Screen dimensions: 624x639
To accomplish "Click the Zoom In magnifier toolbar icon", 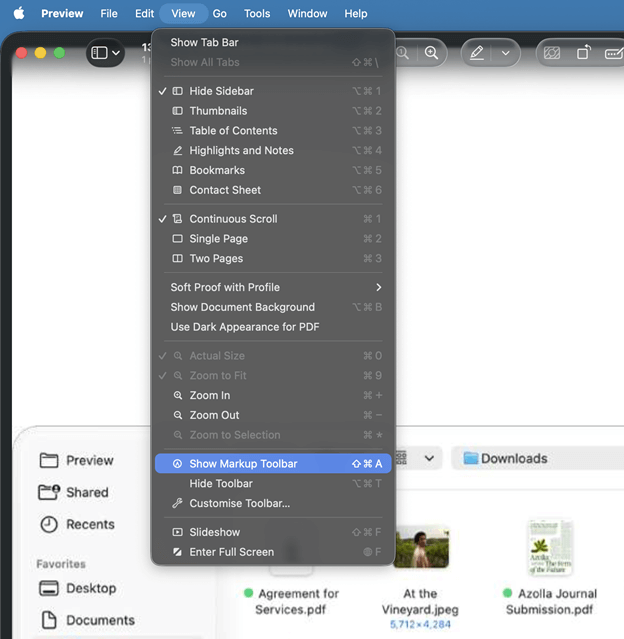I will click(x=432, y=53).
